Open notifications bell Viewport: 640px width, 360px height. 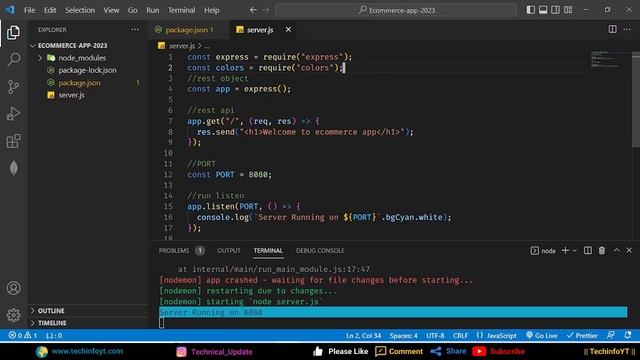point(628,335)
